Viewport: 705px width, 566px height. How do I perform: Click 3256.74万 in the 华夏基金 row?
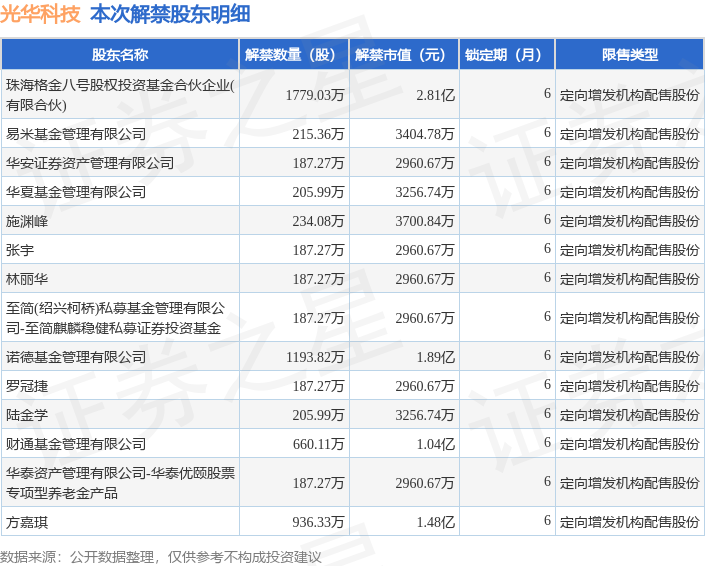point(424,192)
